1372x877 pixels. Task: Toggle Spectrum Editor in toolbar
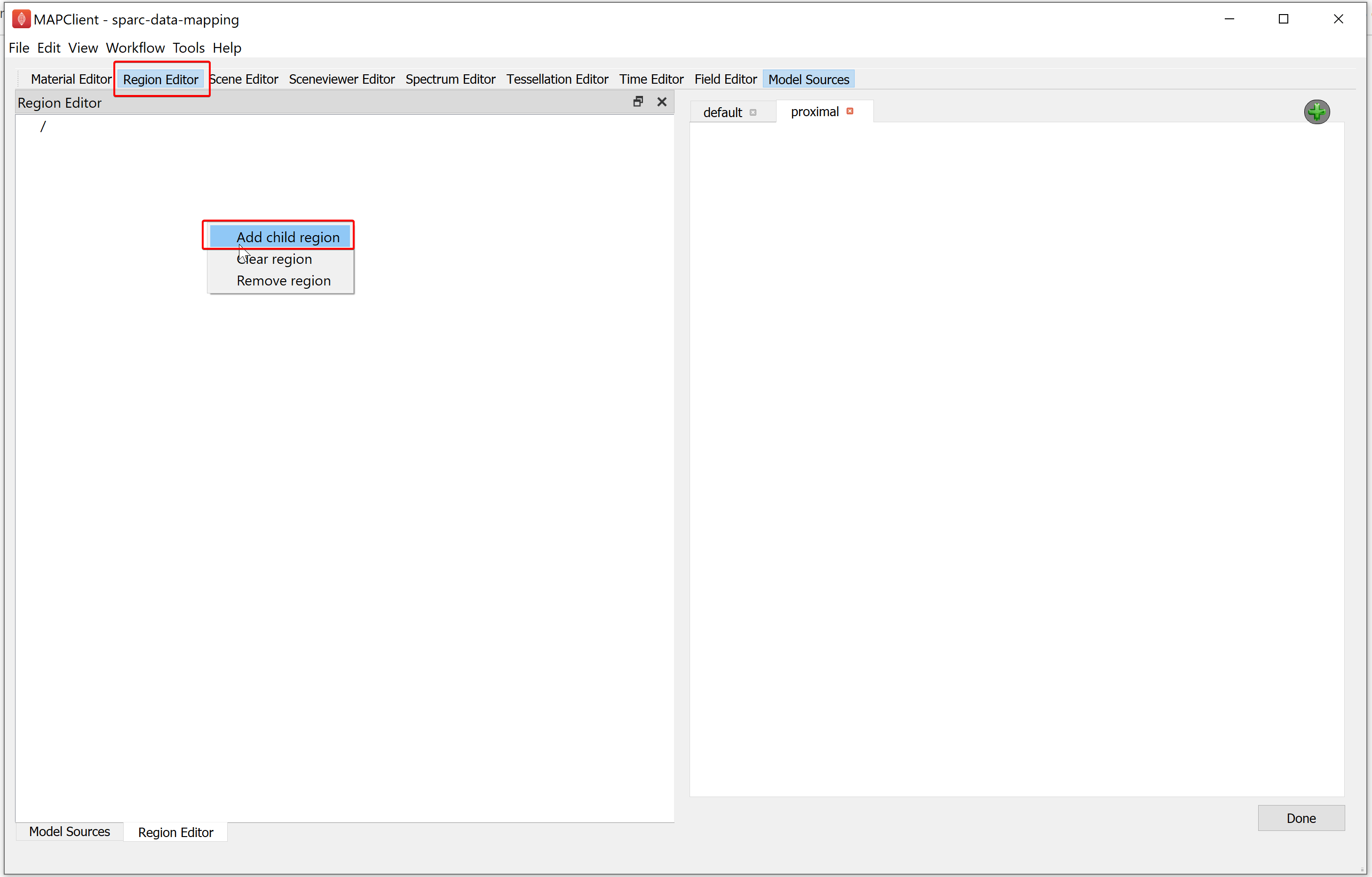pyautogui.click(x=451, y=79)
